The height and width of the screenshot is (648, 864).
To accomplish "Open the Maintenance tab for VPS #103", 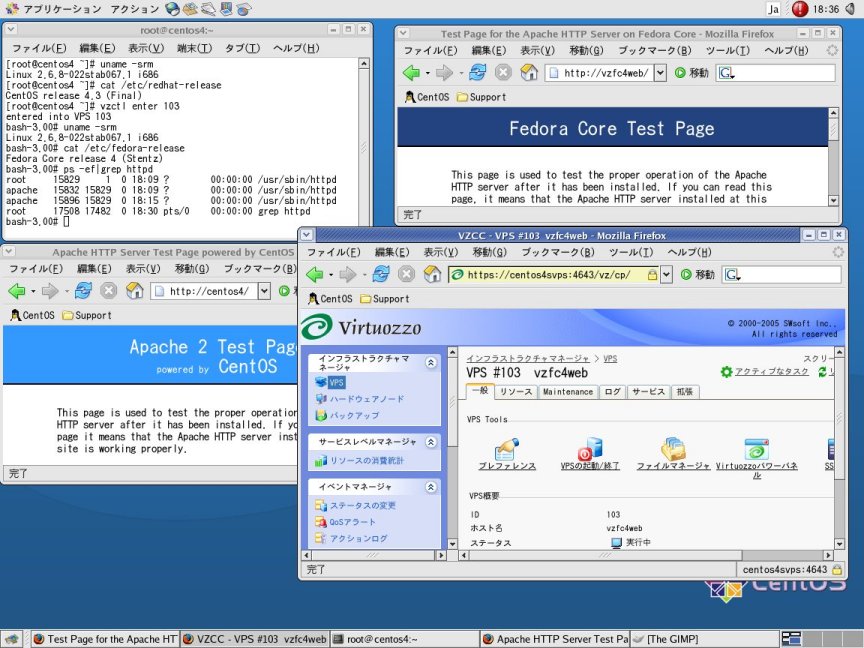I will point(568,392).
